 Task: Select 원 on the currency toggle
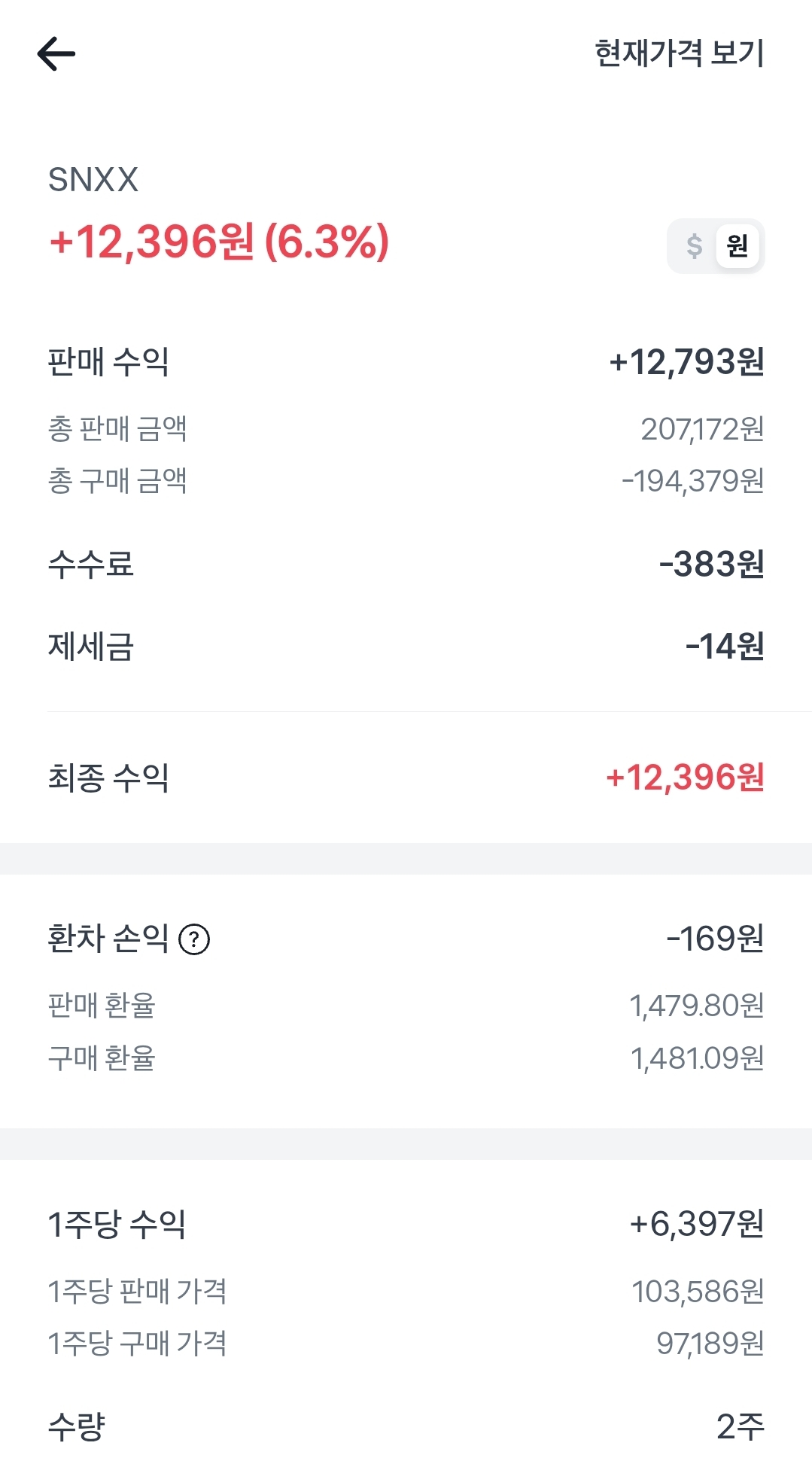(737, 246)
